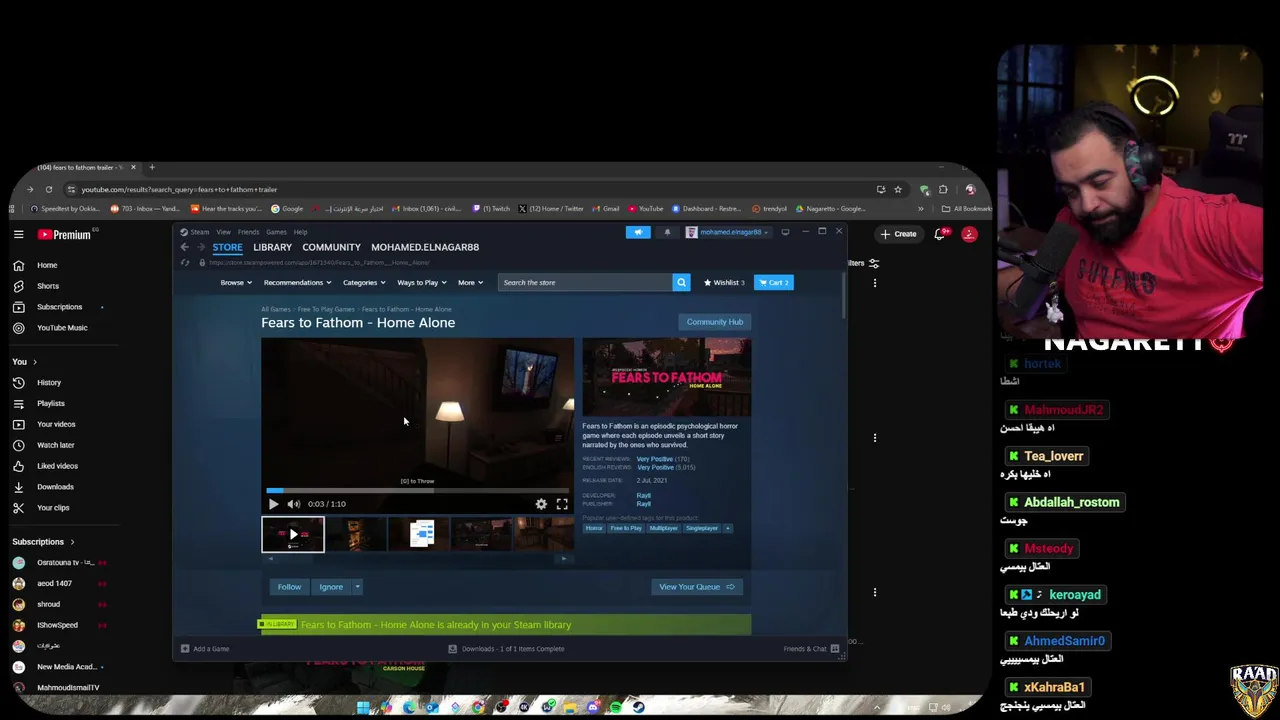Click Add a Game in Steam
Image resolution: width=1280 pixels, height=720 pixels.
point(205,649)
